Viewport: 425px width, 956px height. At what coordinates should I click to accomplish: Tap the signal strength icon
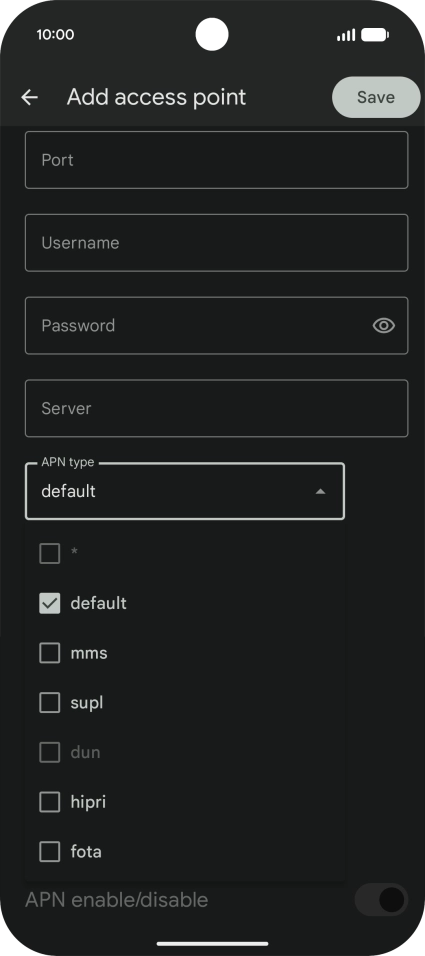pyautogui.click(x=346, y=35)
